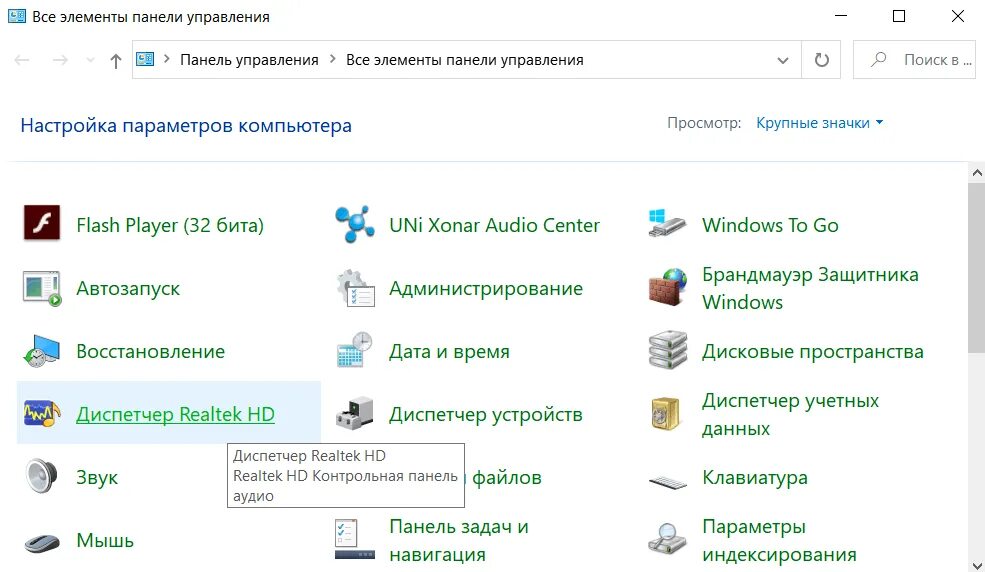Image resolution: width=985 pixels, height=572 pixels.
Task: Go forward with the right arrow button
Action: click(x=60, y=60)
